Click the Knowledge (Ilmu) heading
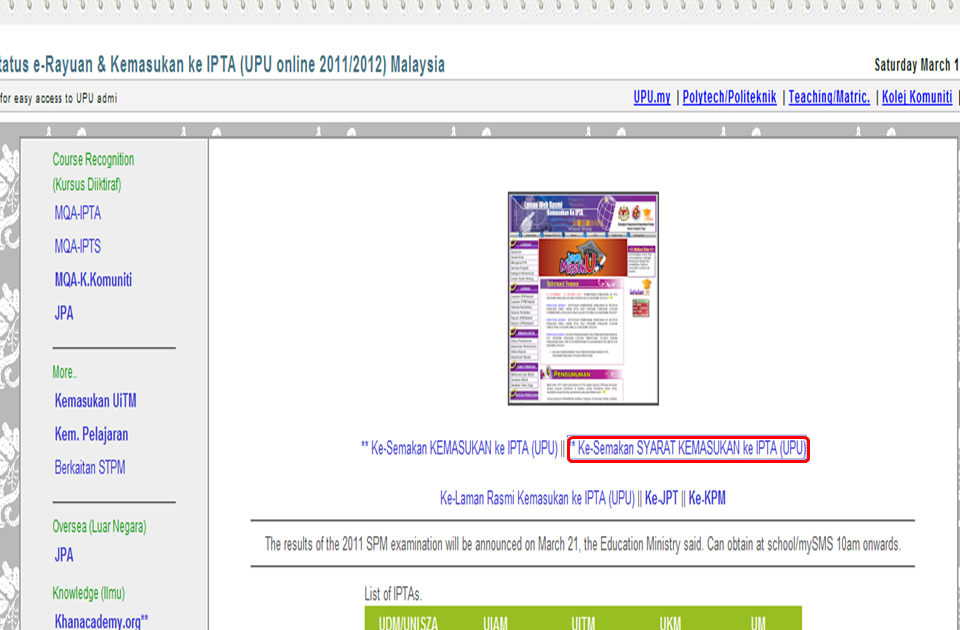Viewport: 960px width, 630px height. tap(88, 593)
